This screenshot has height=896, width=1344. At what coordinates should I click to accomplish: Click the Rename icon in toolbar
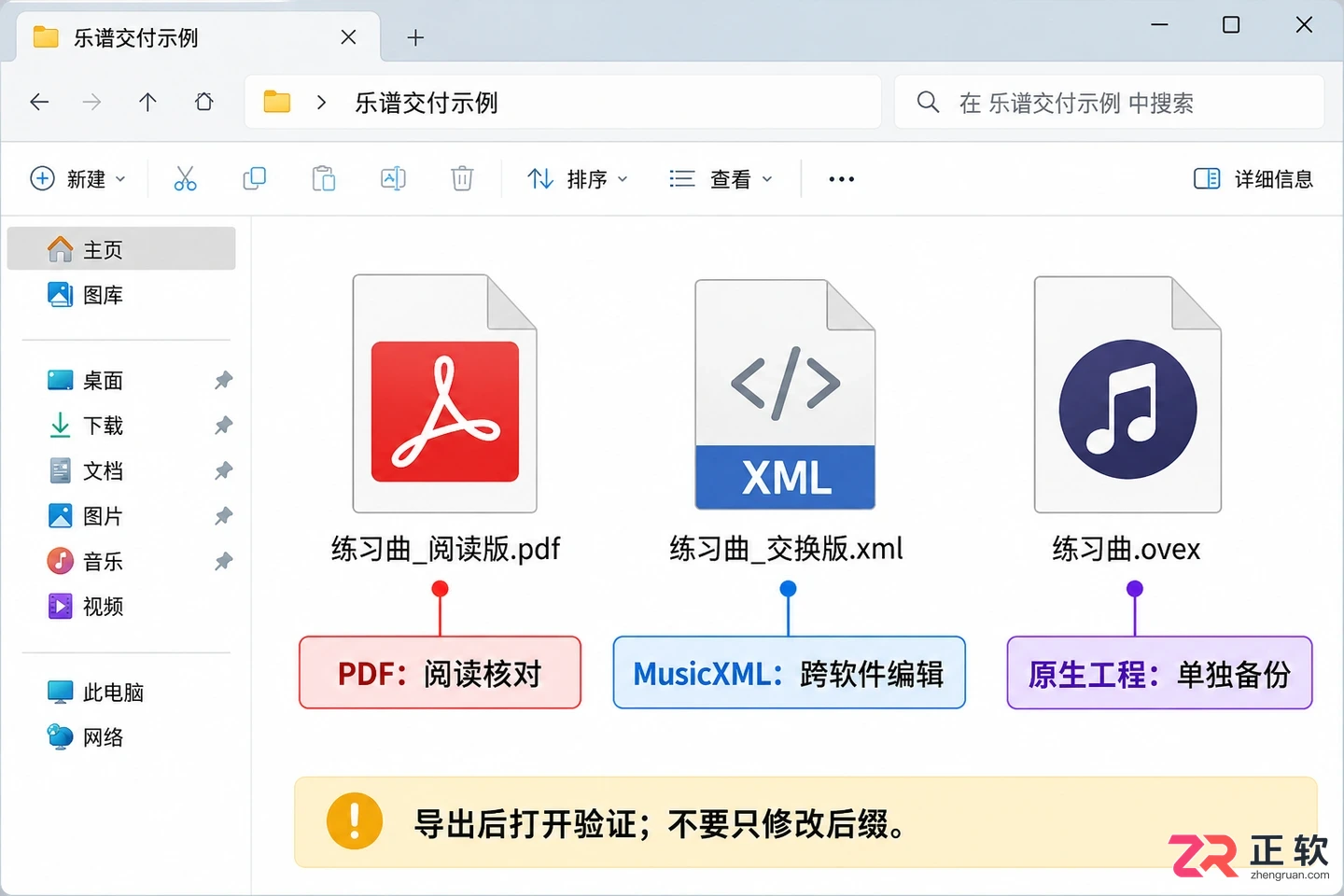coord(393,178)
